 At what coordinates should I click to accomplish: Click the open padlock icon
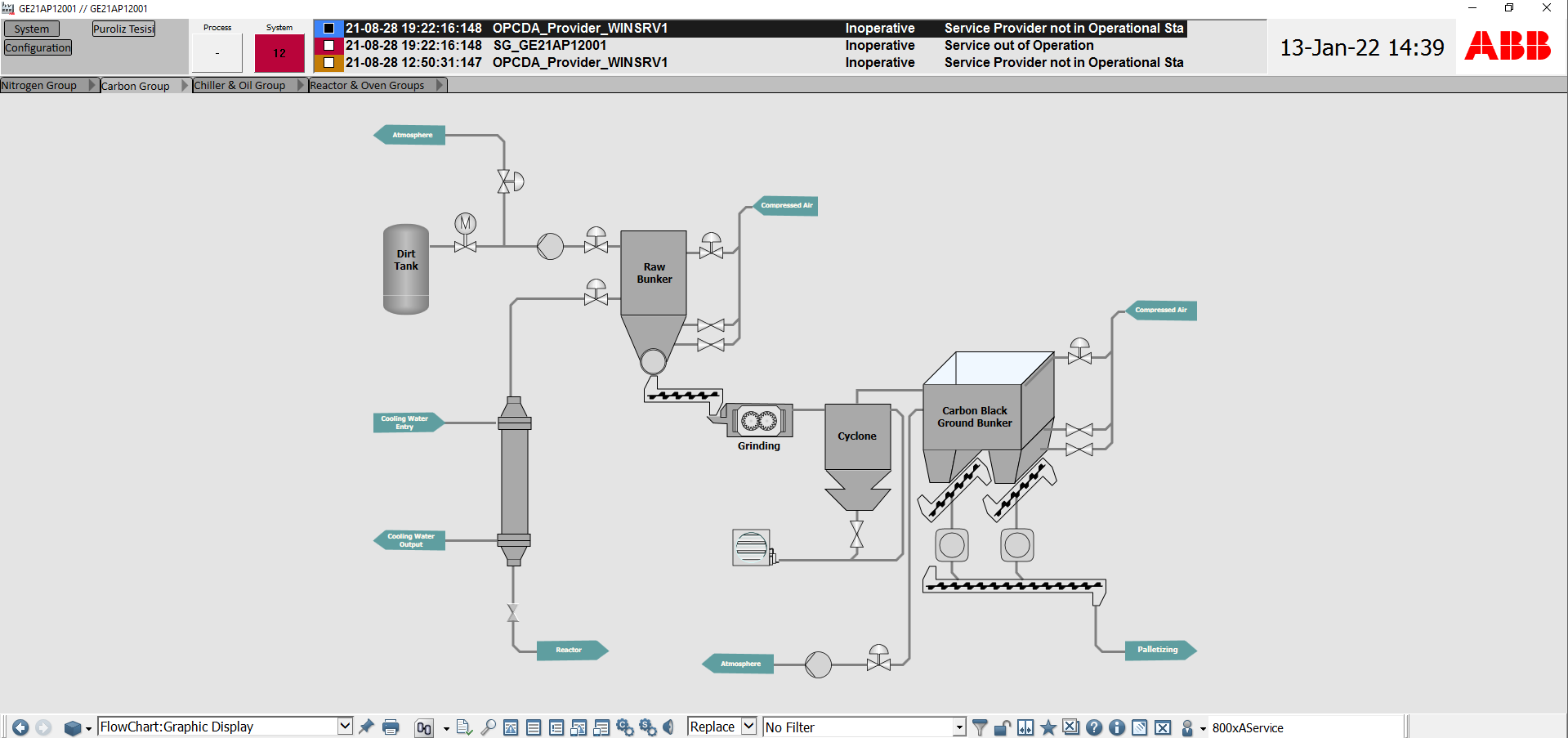point(1003,727)
